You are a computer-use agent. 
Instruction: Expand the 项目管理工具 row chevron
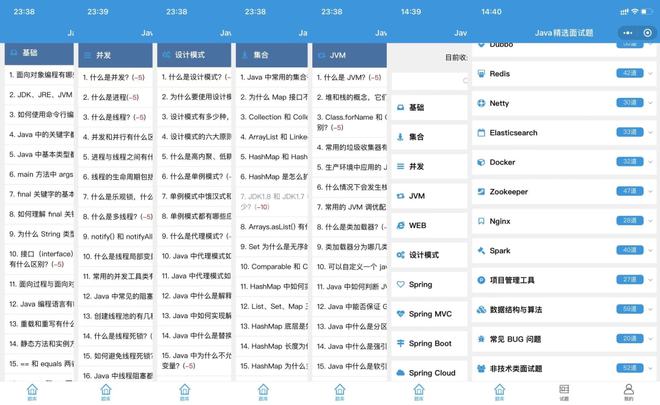[x=650, y=280]
